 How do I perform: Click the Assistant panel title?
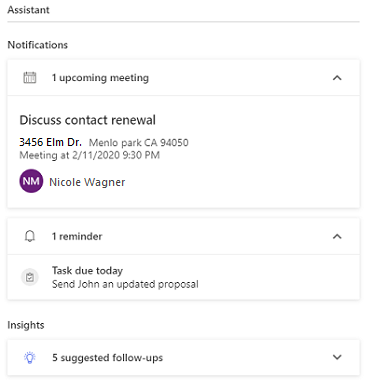click(28, 10)
